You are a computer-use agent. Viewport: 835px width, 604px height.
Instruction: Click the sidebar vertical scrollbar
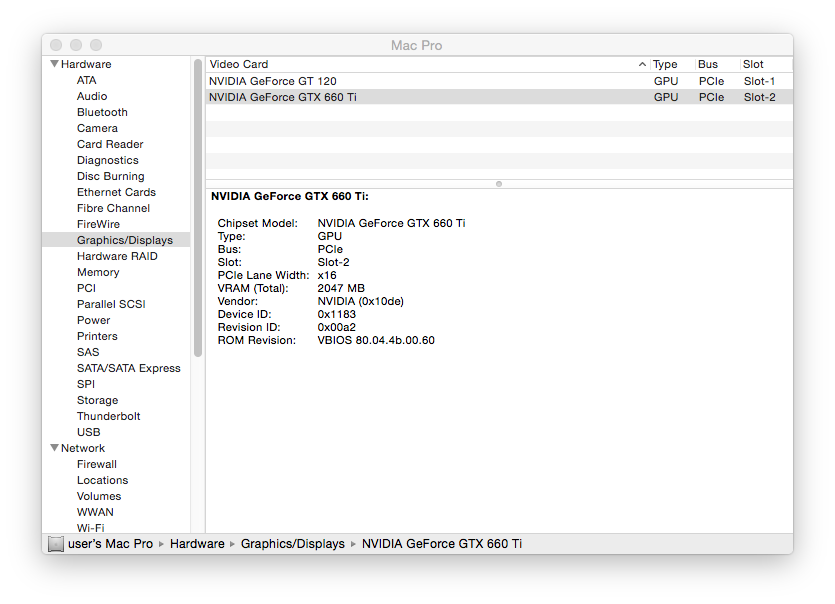point(198,208)
